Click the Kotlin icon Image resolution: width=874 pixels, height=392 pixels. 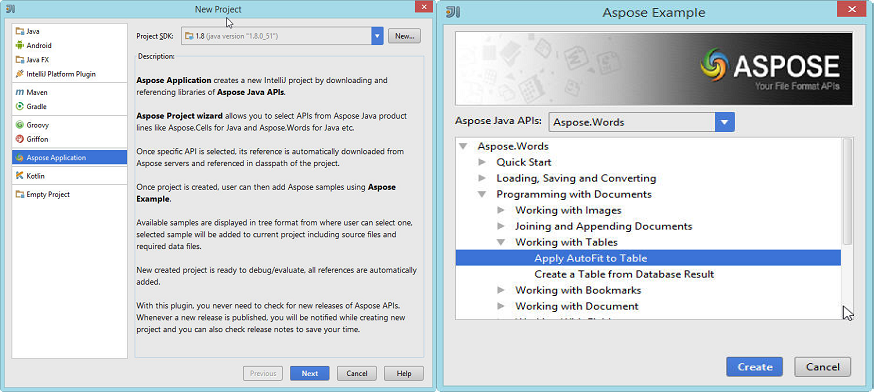pyautogui.click(x=20, y=176)
